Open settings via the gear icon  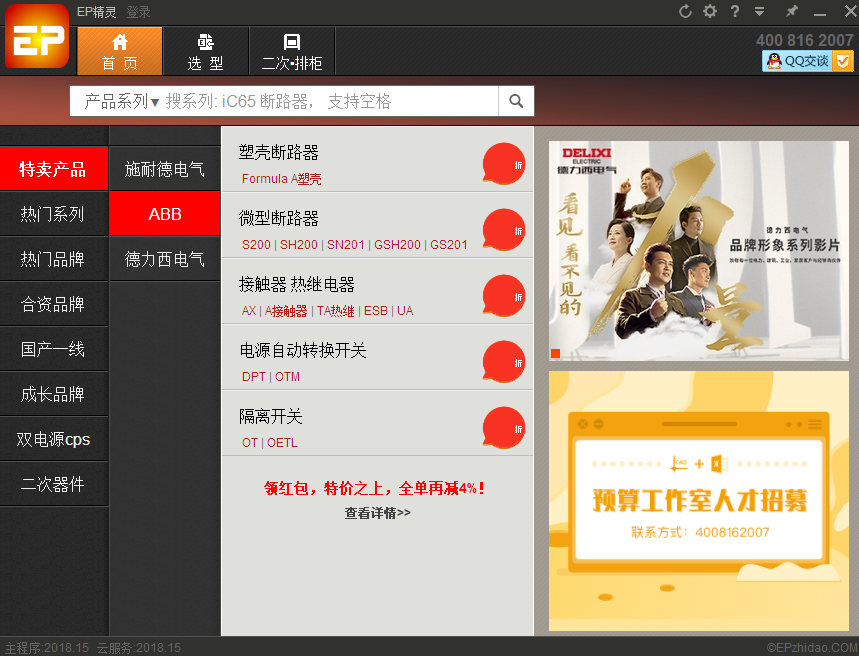click(x=710, y=11)
